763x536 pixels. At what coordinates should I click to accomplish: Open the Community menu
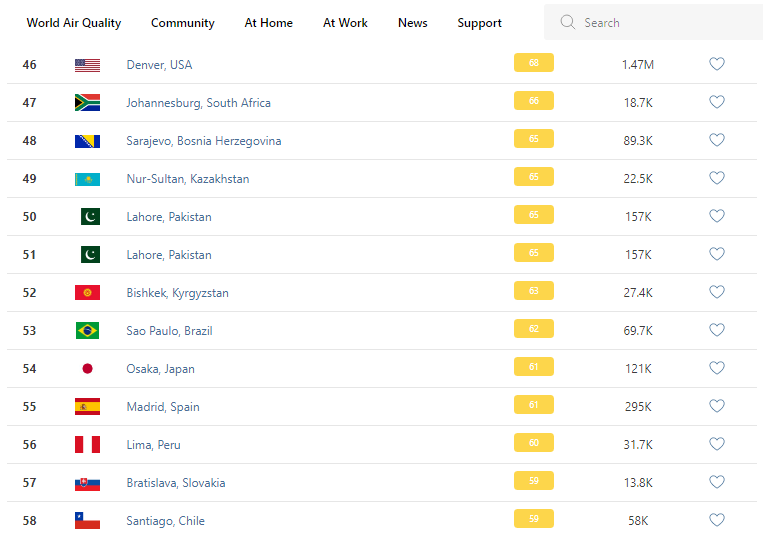(x=183, y=23)
